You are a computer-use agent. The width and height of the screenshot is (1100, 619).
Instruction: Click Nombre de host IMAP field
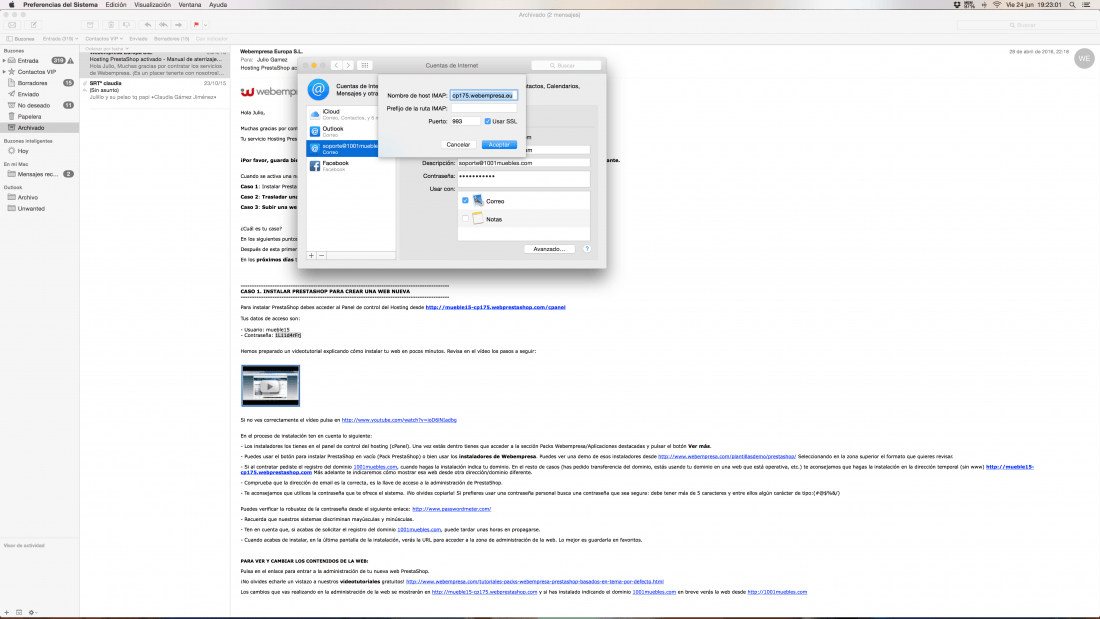point(483,95)
